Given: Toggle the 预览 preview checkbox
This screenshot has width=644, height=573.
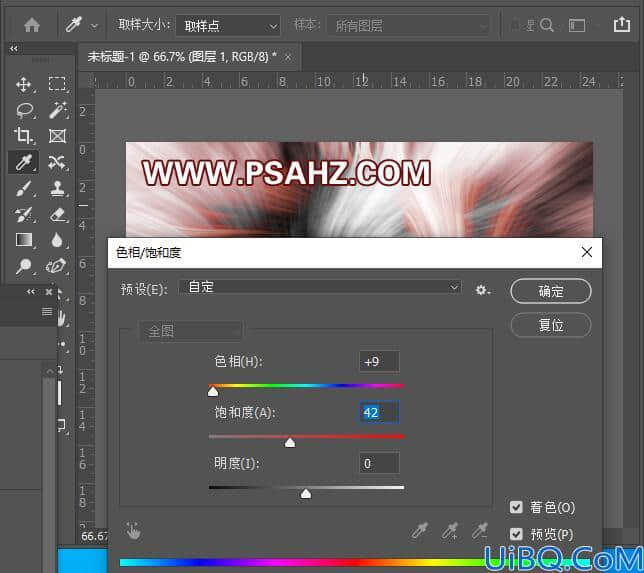Looking at the screenshot, I should pos(516,534).
